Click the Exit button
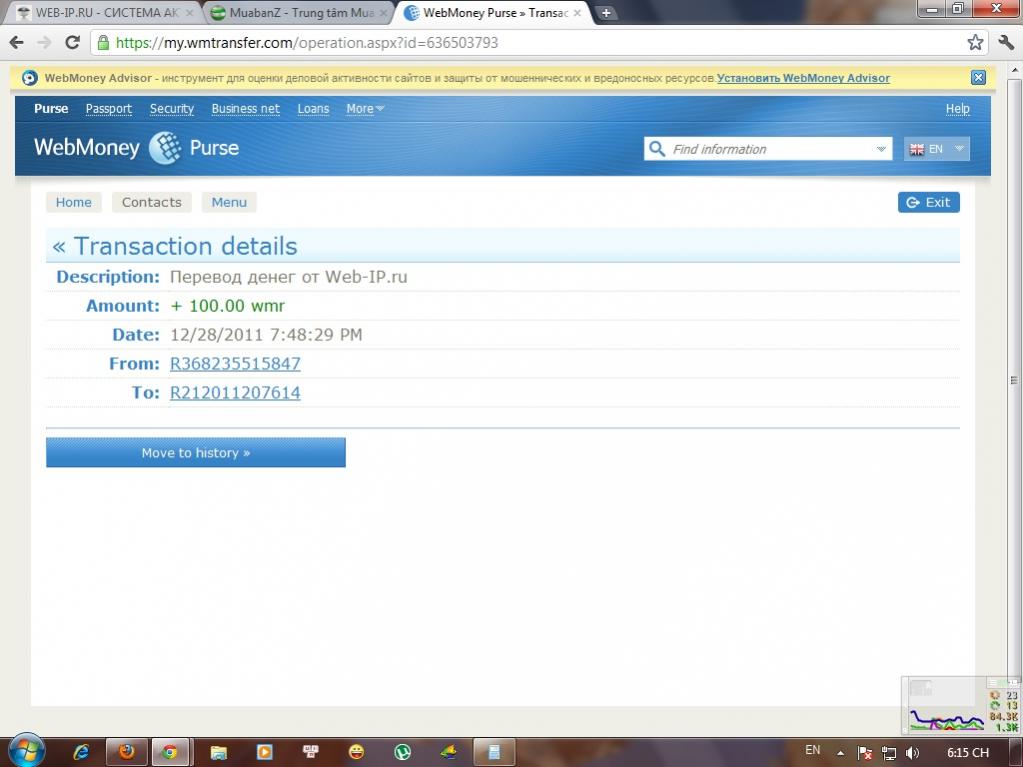 click(x=928, y=202)
